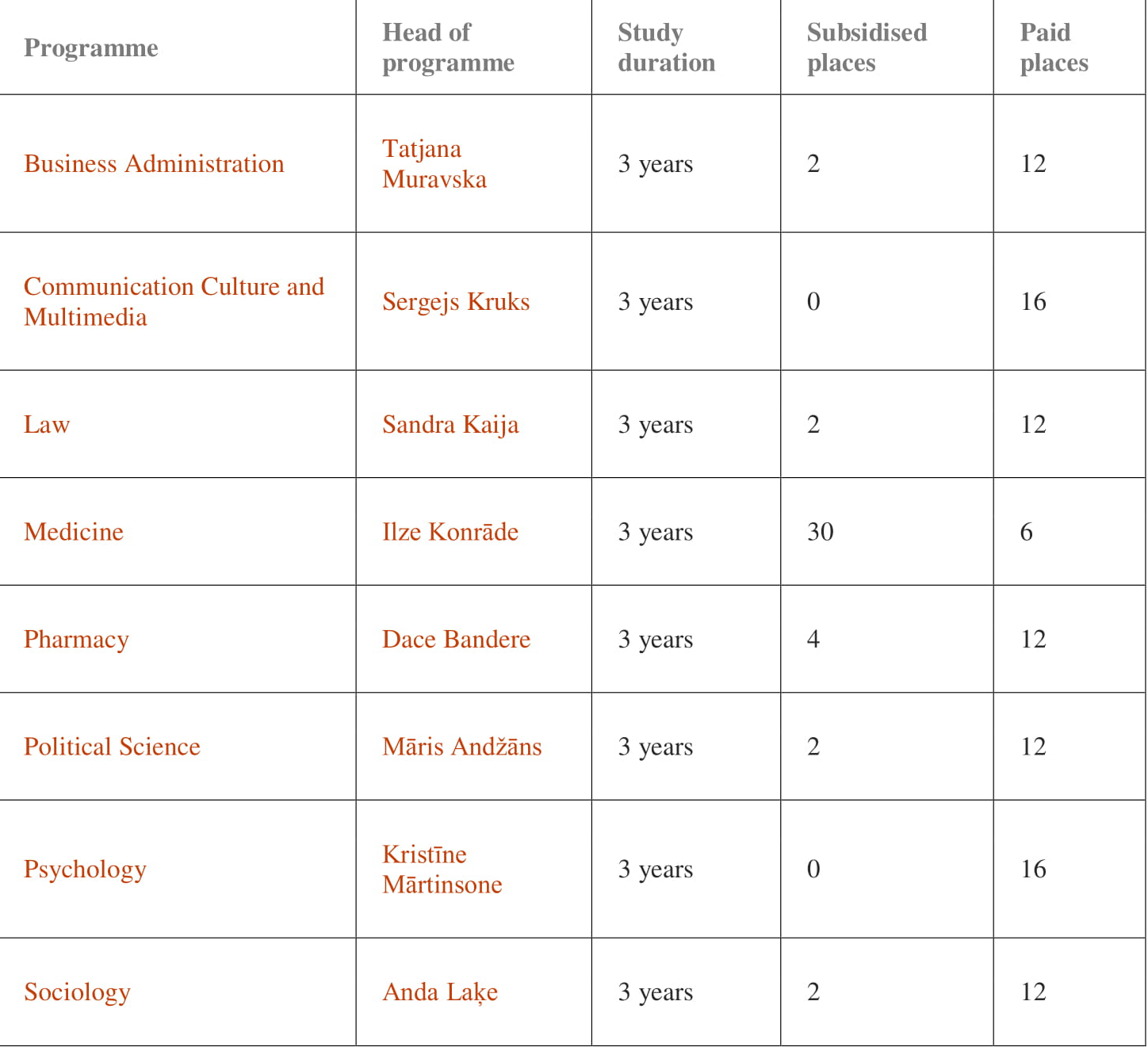Open Dace Bandere's profile link

coord(456,640)
